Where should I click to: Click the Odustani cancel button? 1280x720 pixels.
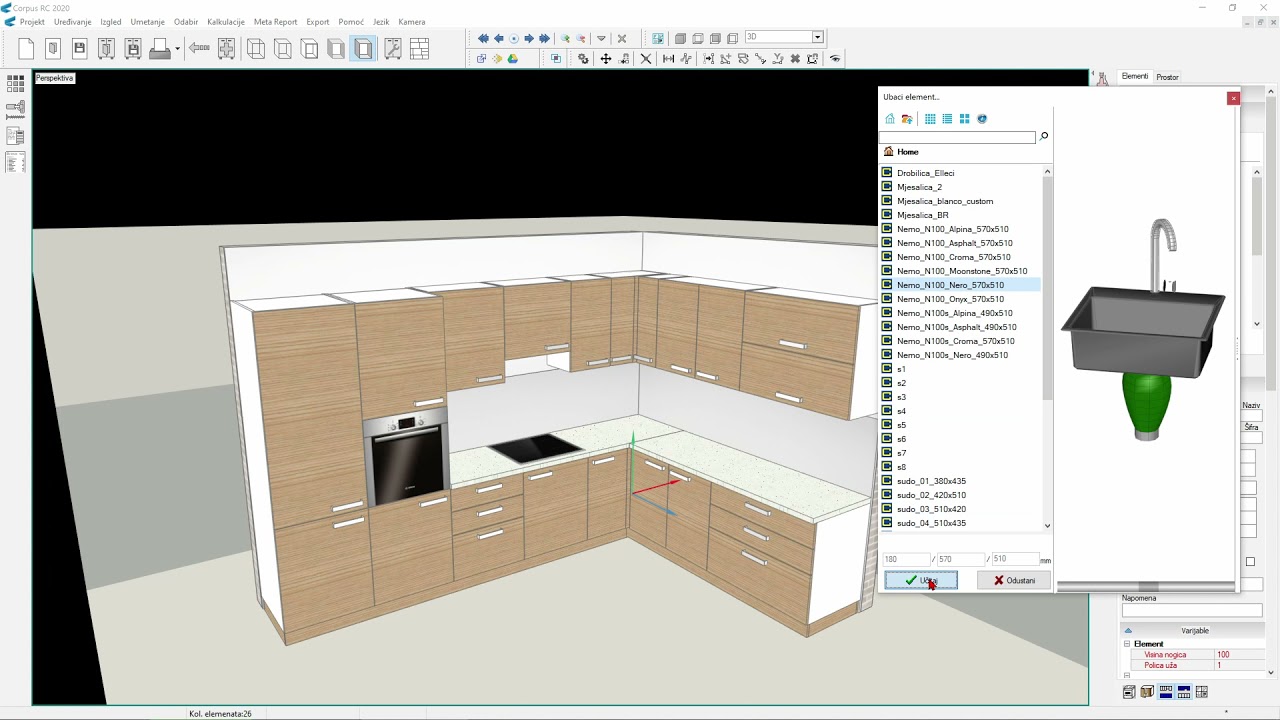click(1014, 580)
